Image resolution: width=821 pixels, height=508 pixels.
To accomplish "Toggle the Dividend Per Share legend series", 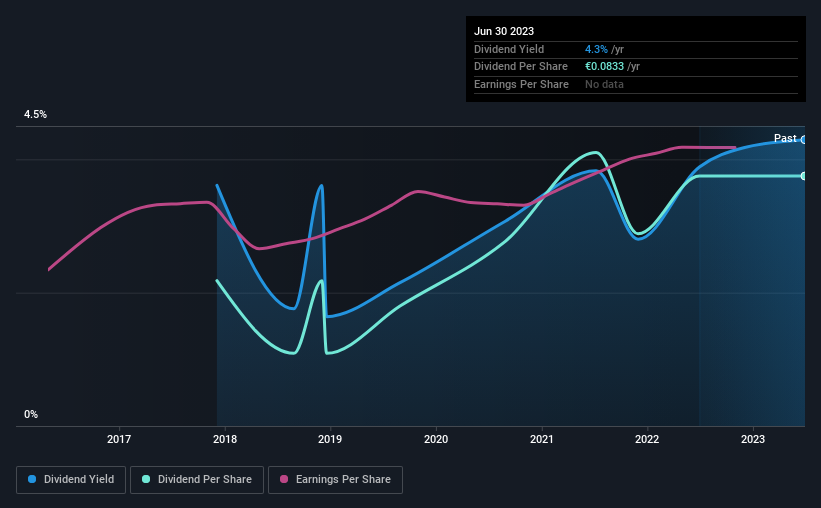I will point(197,480).
